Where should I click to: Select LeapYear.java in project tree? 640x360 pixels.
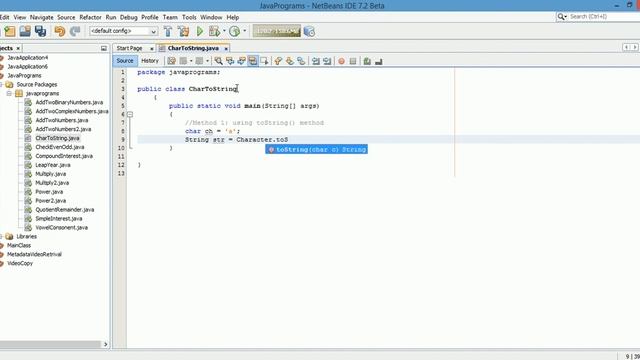point(53,165)
